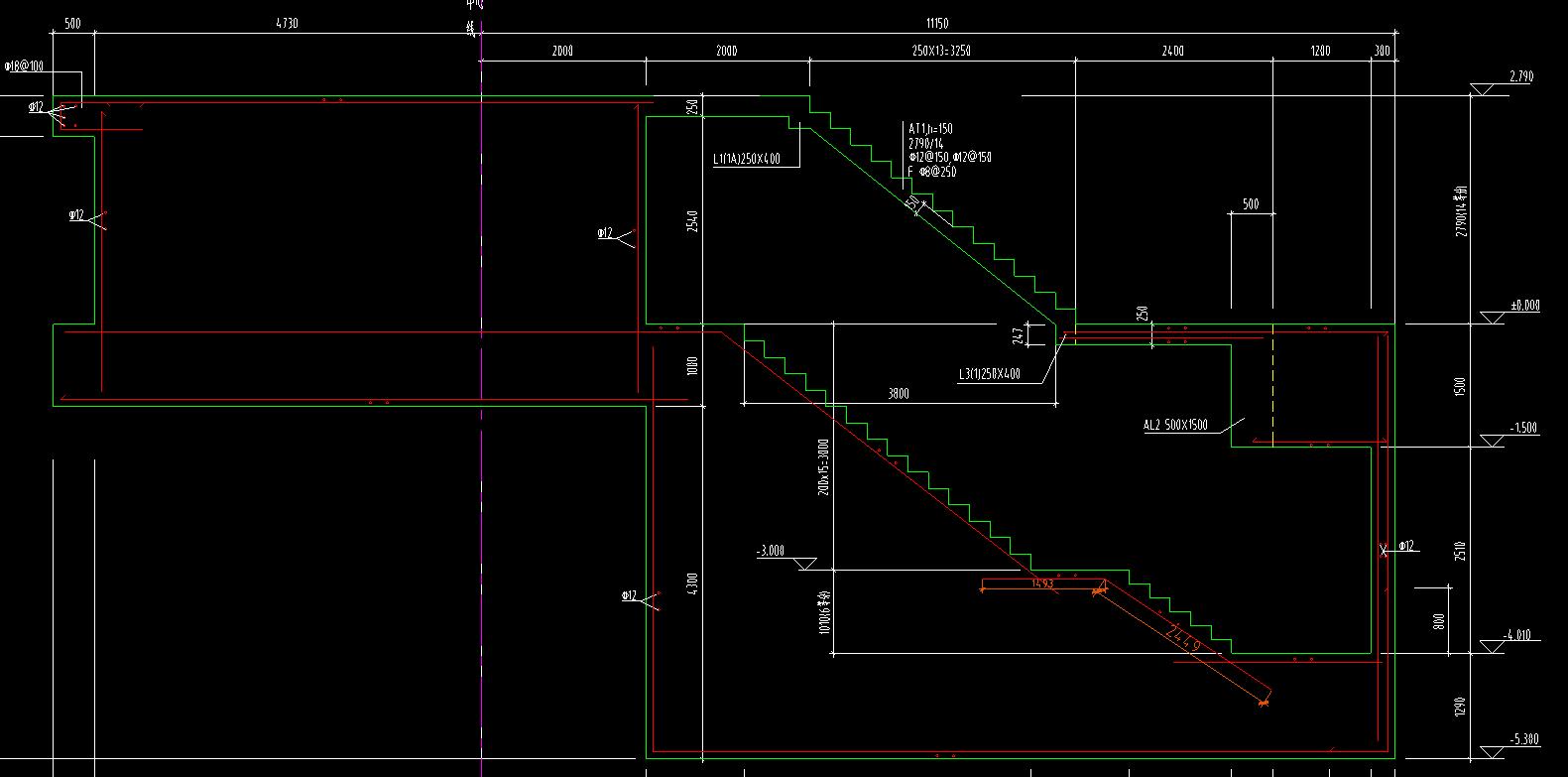Click the L3(1)250X400 beam label
Viewport: 1568px width, 777px height.
click(989, 374)
